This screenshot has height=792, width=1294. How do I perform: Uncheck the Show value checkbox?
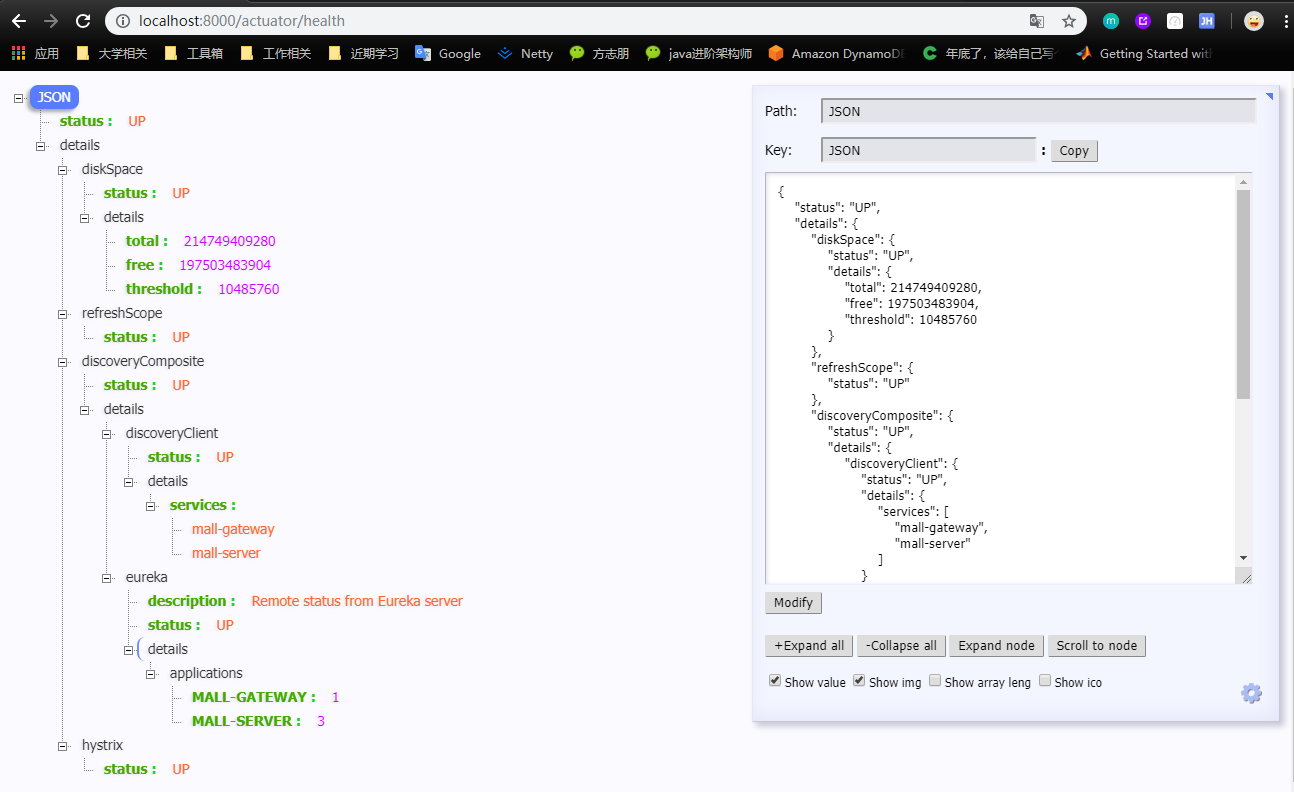775,680
